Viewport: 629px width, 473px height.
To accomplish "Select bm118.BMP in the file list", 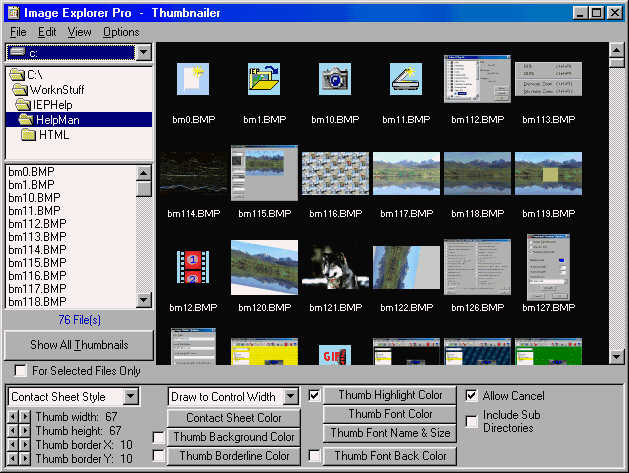I will pos(37,301).
